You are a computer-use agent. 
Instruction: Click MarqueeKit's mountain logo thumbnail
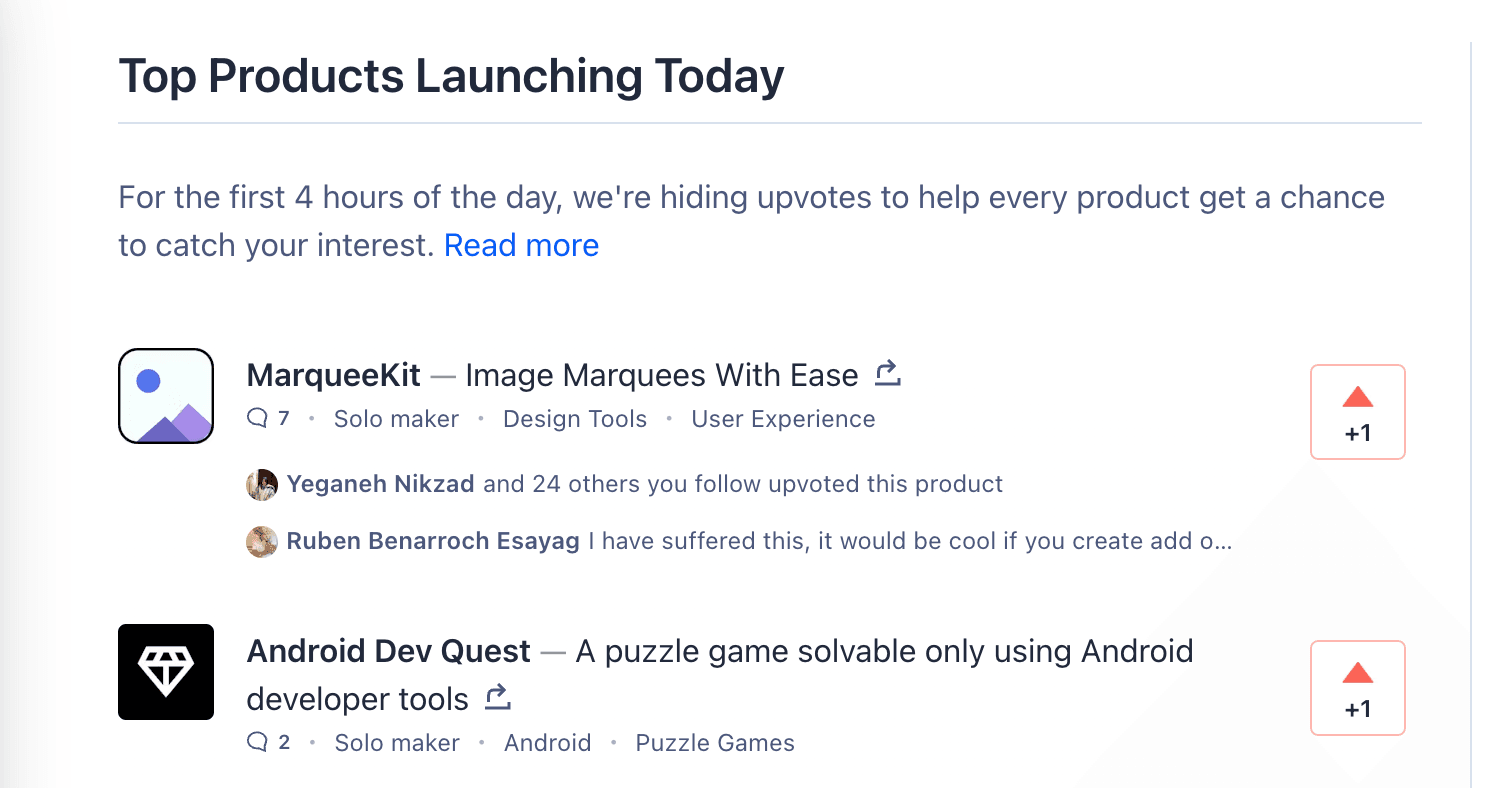166,396
